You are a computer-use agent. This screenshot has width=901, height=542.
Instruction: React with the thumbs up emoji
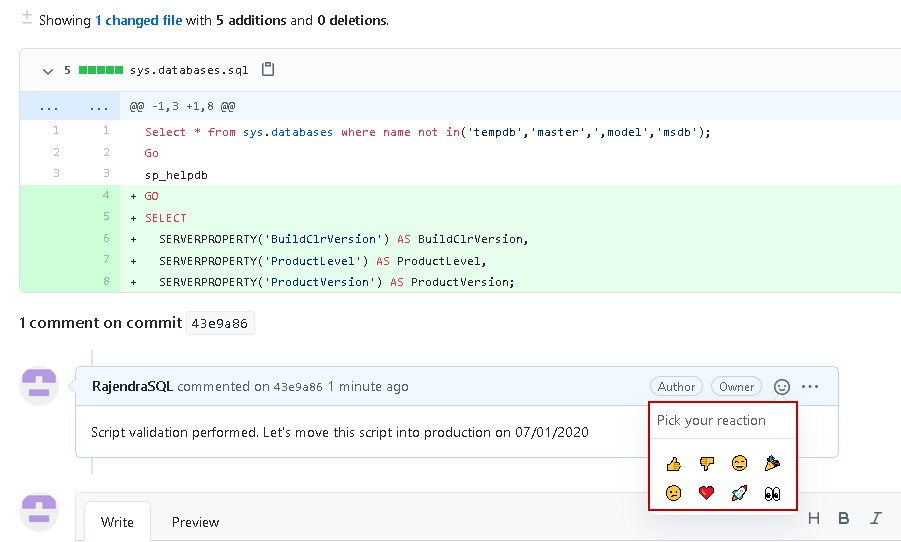[x=674, y=463]
